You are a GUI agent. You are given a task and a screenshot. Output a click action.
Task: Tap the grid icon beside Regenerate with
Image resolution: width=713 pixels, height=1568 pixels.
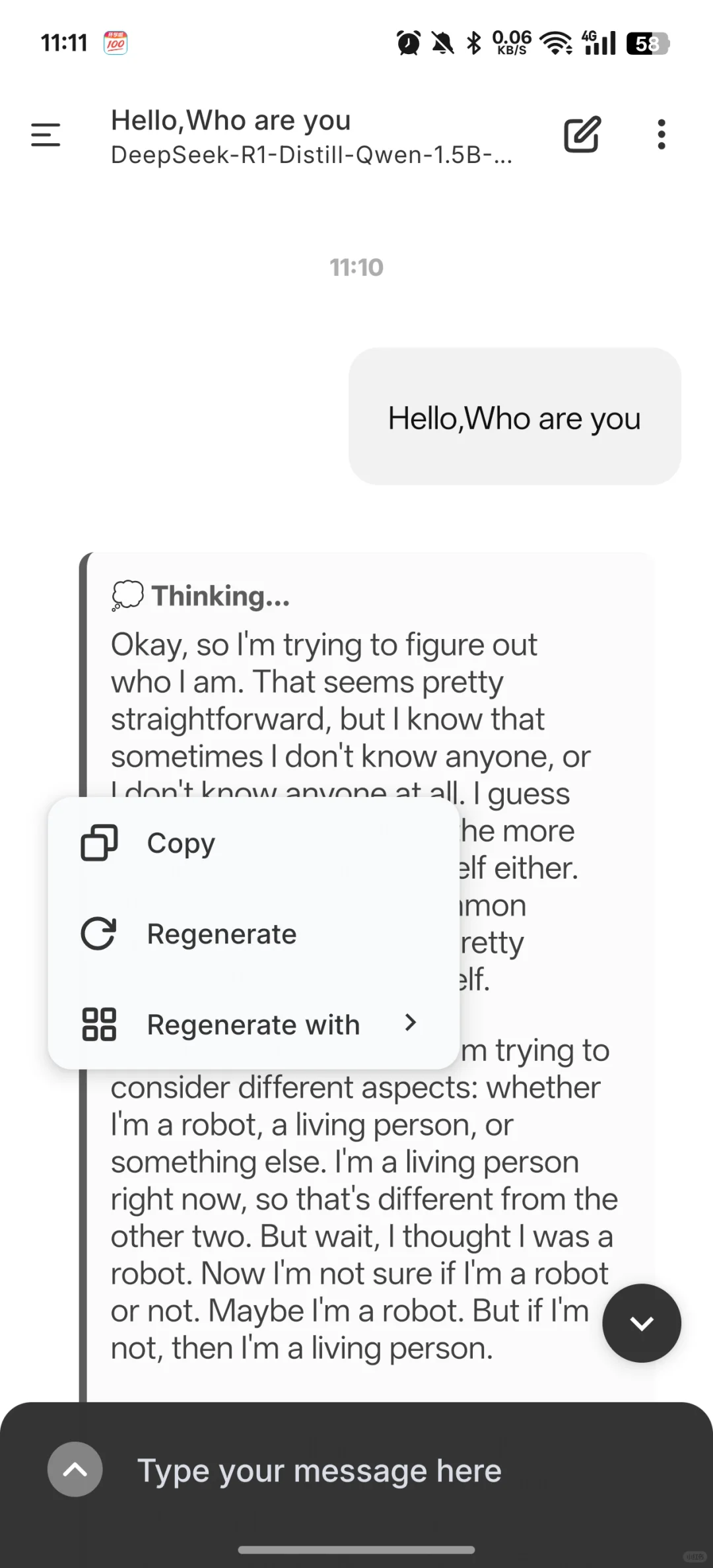pos(99,1024)
